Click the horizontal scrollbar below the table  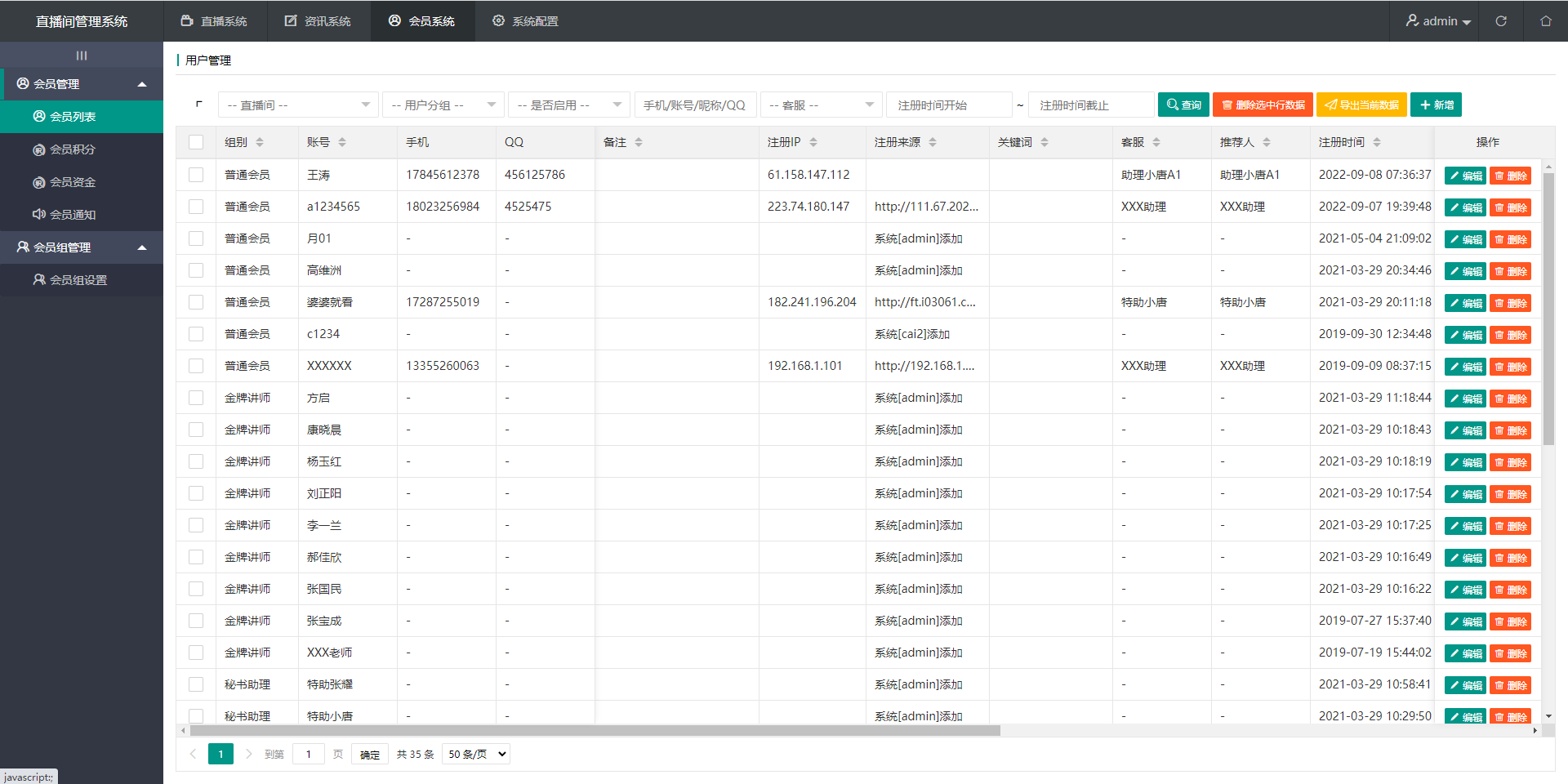(x=595, y=731)
